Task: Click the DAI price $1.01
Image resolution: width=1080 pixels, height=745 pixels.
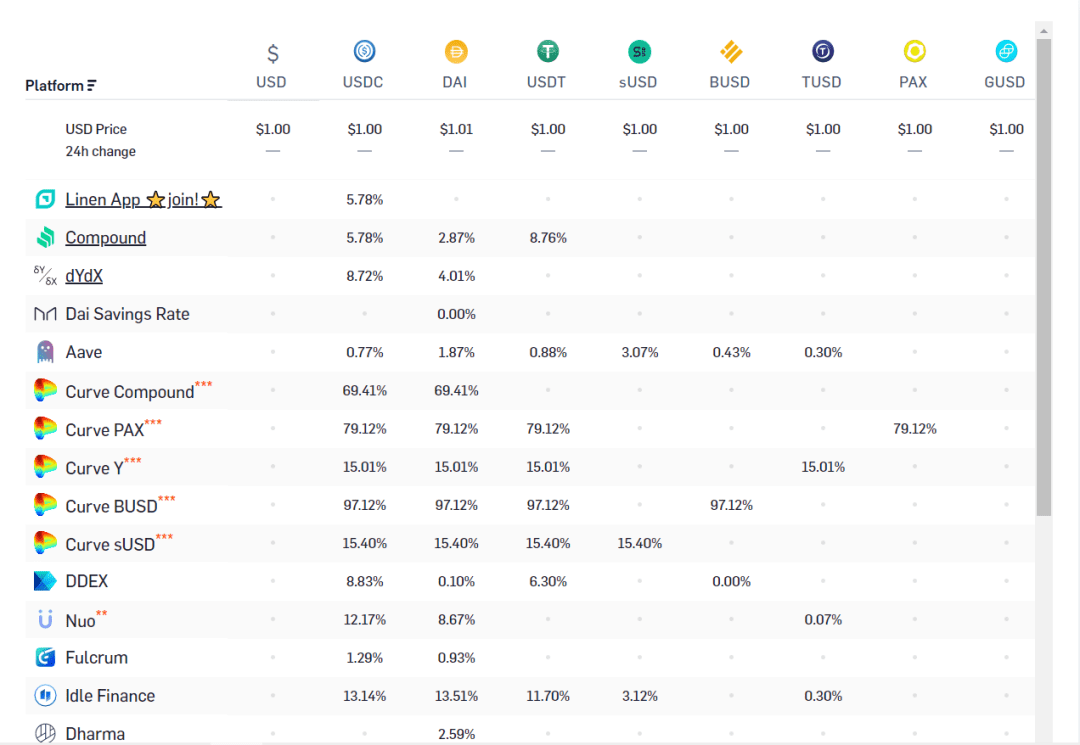Action: (456, 129)
